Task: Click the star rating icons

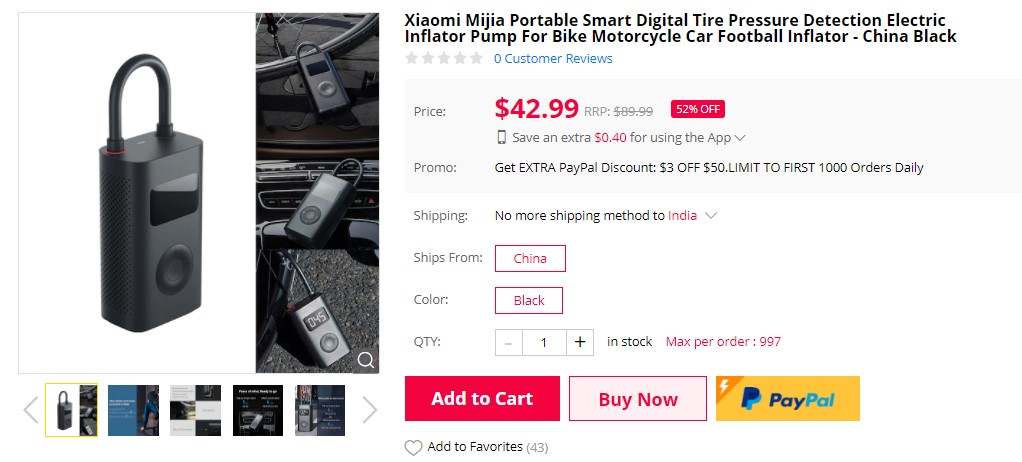Action: 444,59
